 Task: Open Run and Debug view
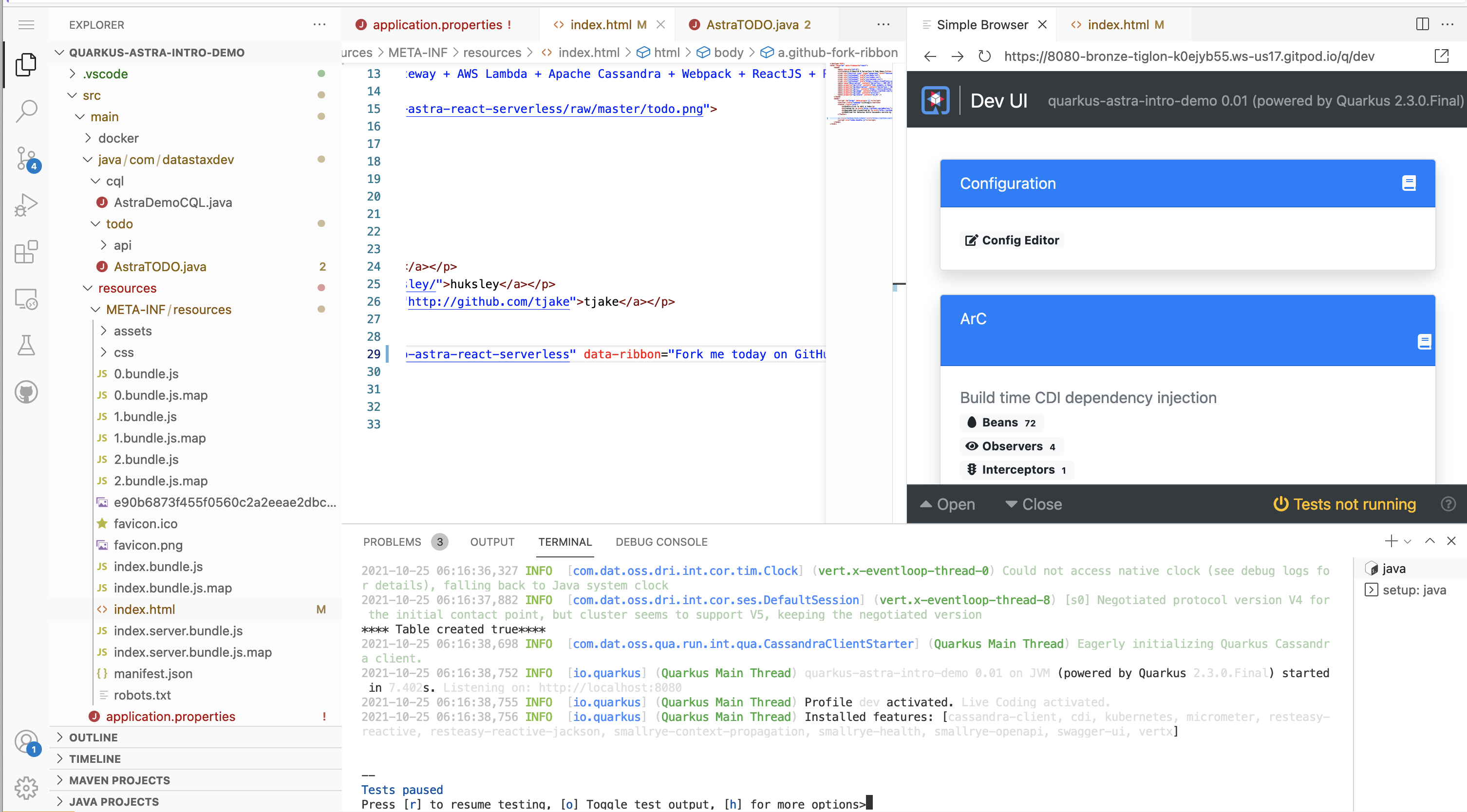click(x=26, y=205)
